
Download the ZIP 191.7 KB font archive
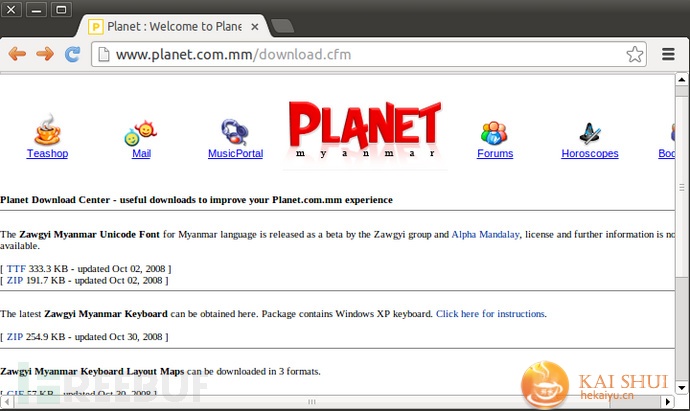click(15, 280)
